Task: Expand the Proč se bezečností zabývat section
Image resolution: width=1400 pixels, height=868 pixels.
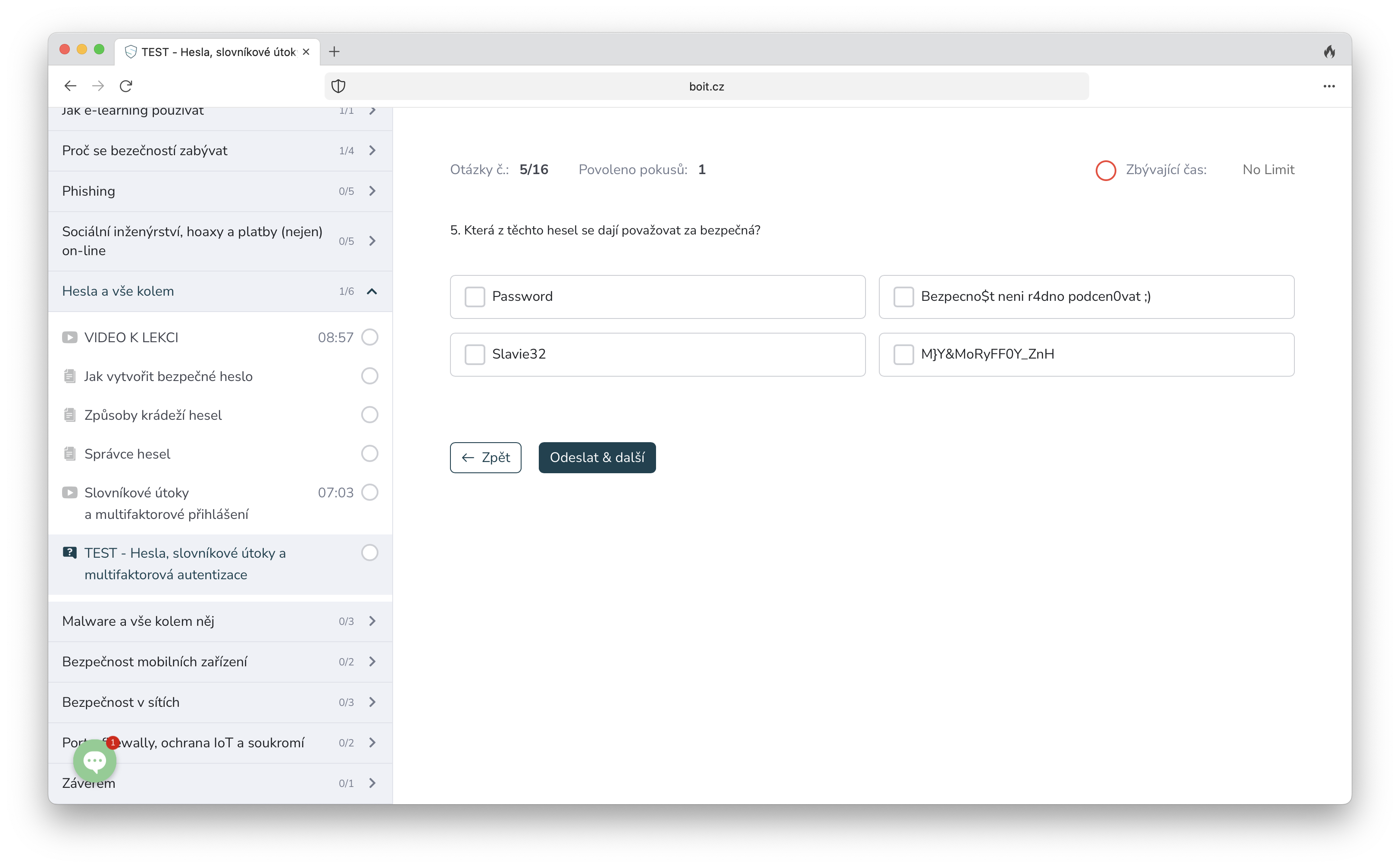Action: [x=220, y=150]
